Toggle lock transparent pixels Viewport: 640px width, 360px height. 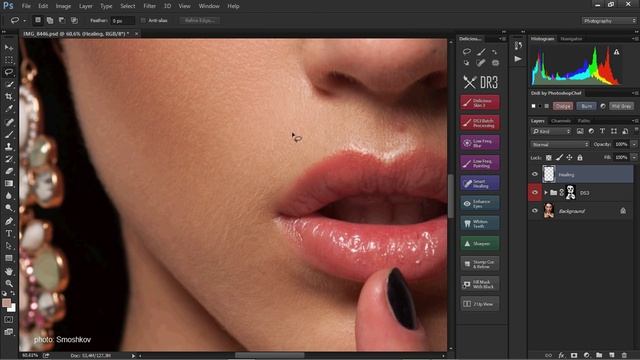[x=549, y=158]
